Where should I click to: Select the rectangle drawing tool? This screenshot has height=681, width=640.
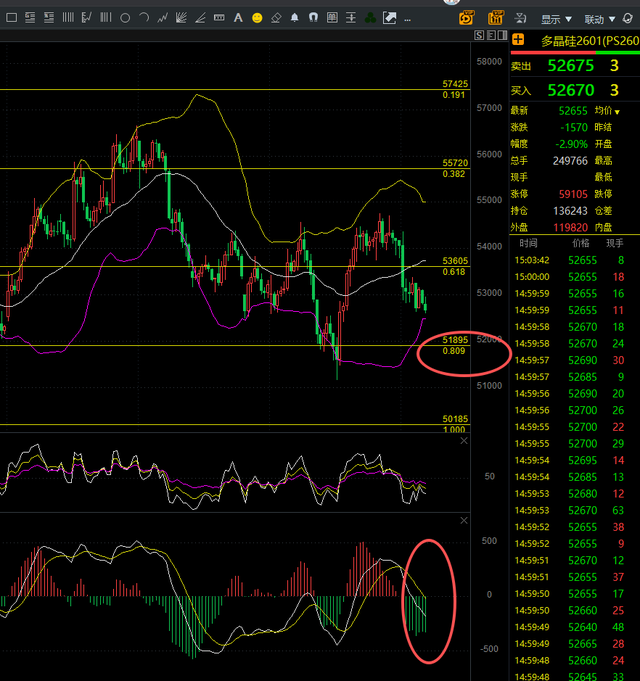coord(11,18)
